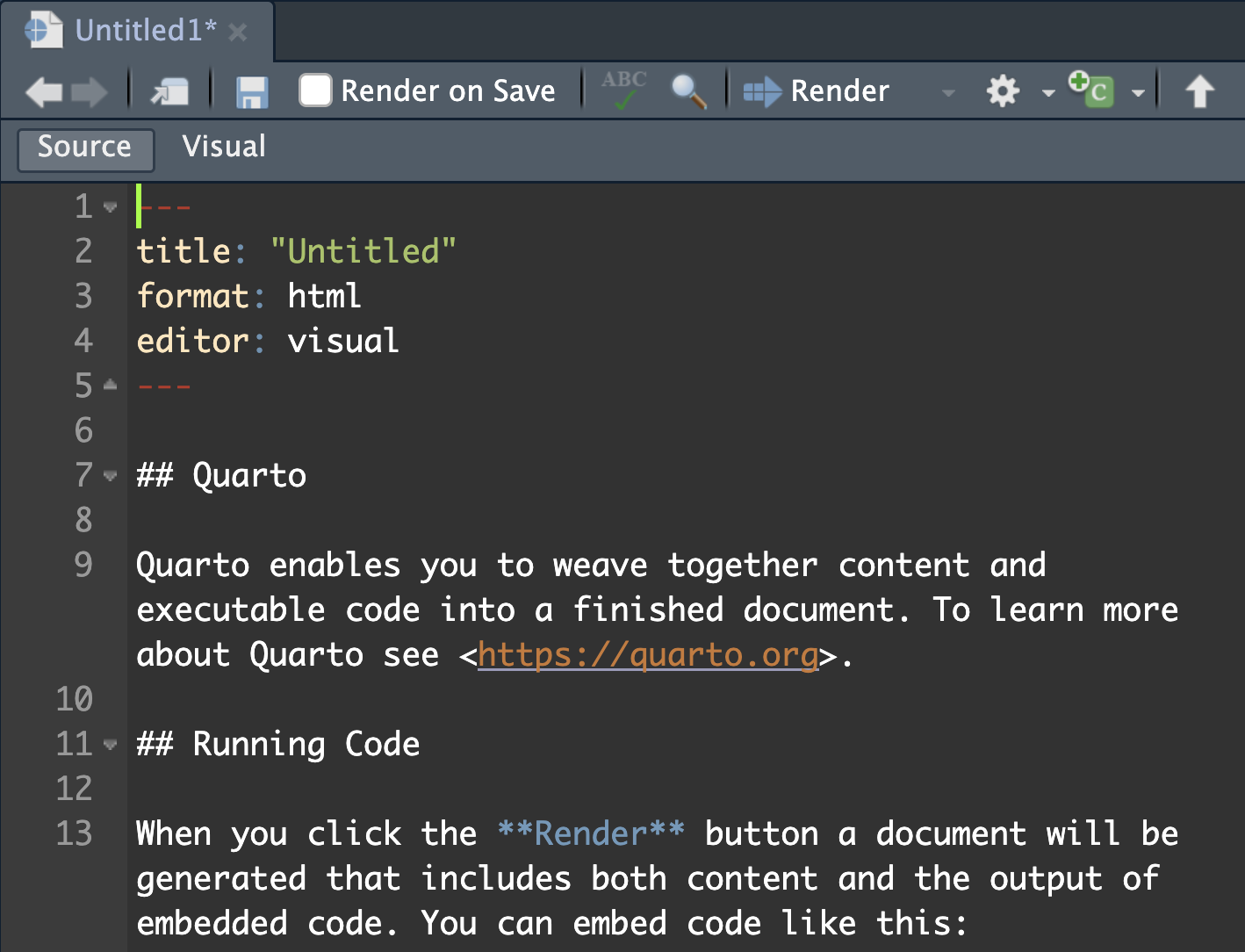Toggle fold marker at line 5
This screenshot has height=952, width=1245.
(110, 385)
